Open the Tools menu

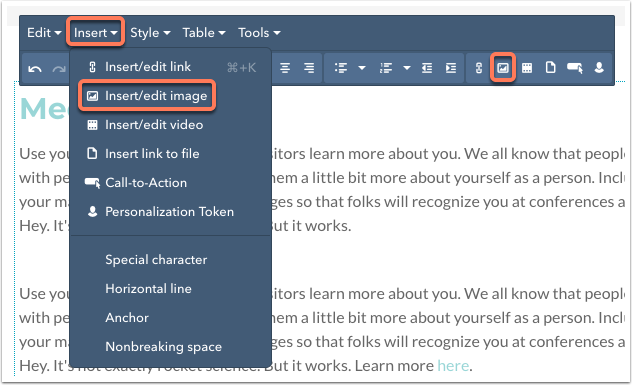click(x=259, y=33)
